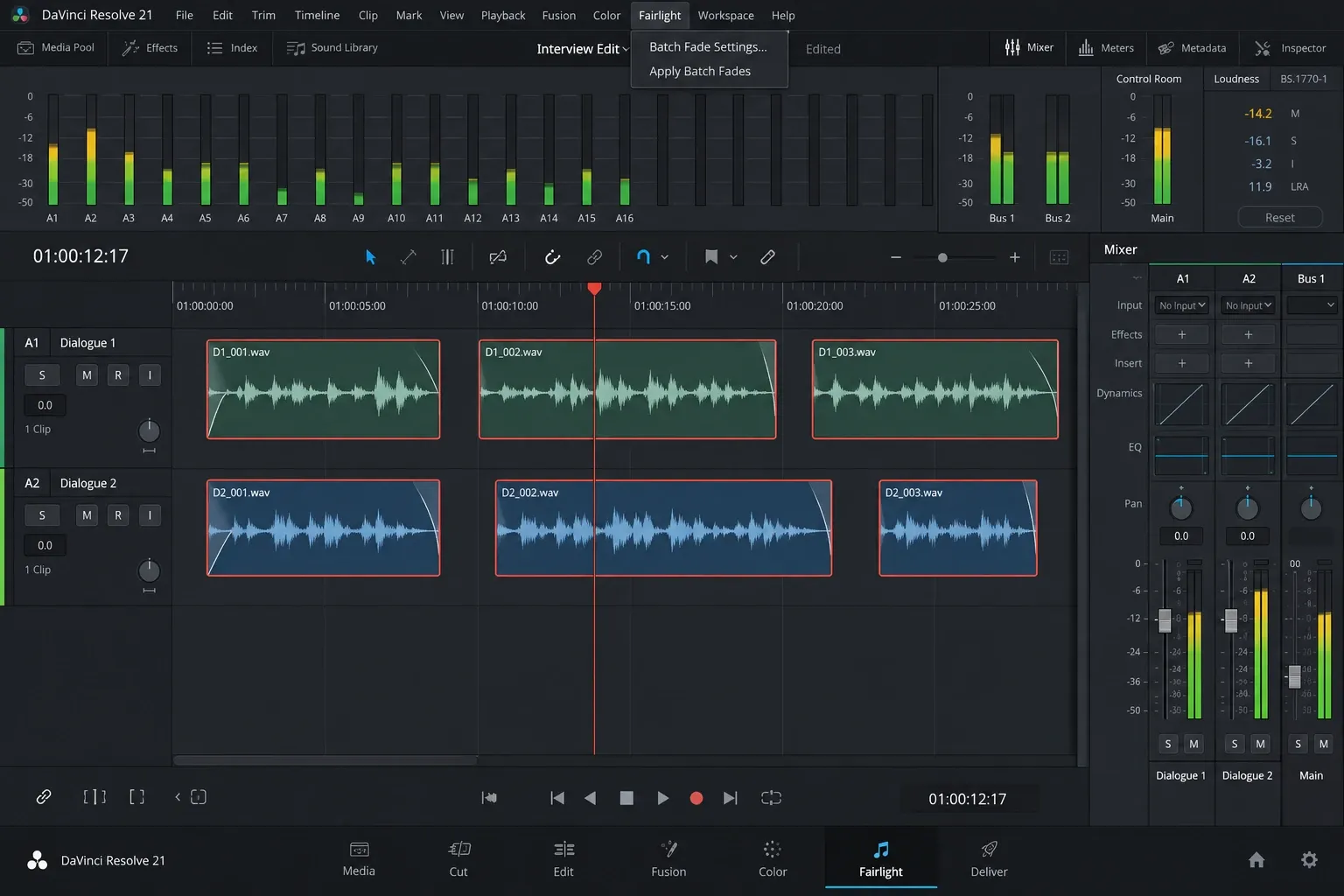Click the stop button

coord(626,798)
